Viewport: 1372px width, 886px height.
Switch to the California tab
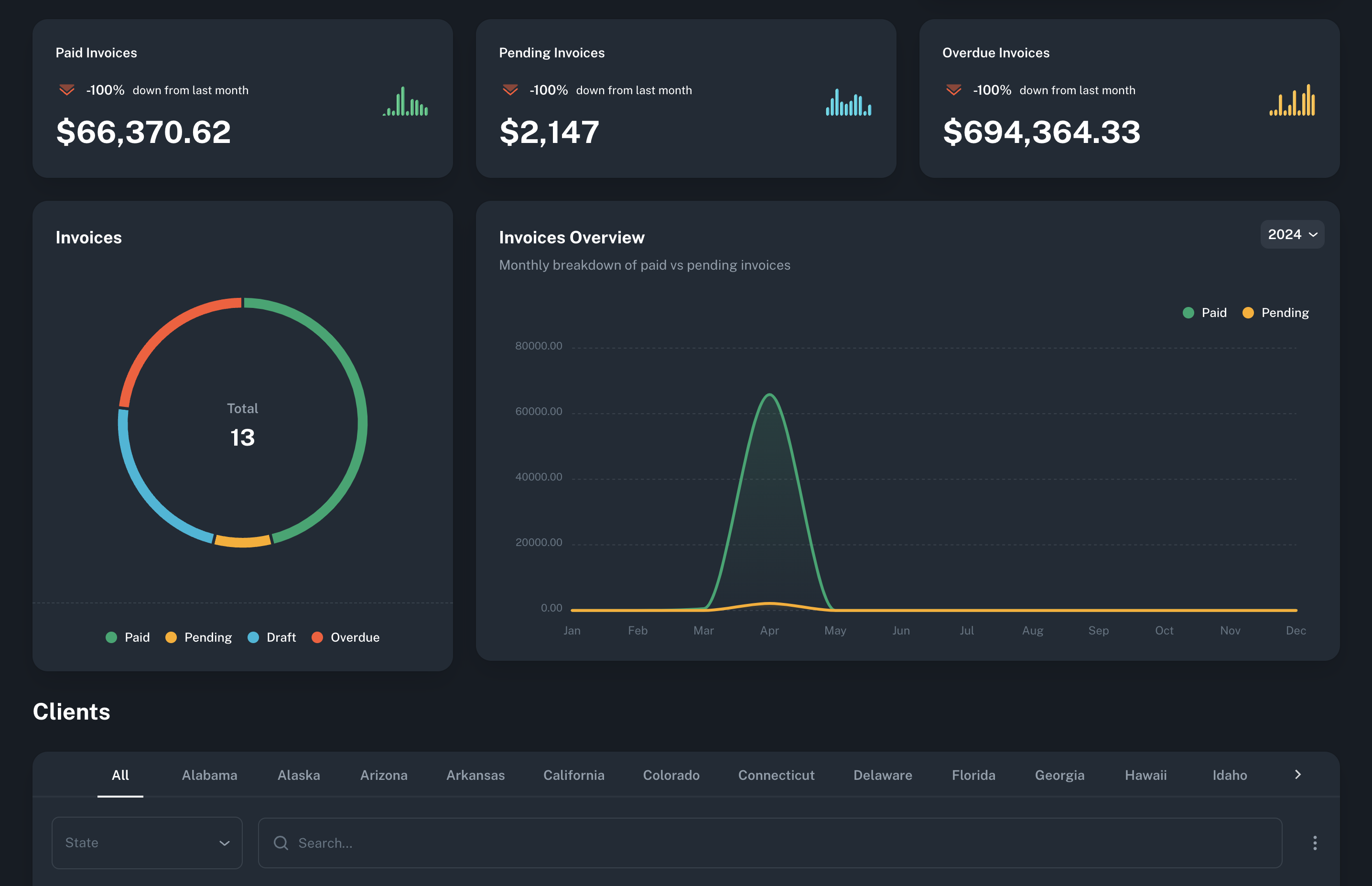(x=573, y=775)
